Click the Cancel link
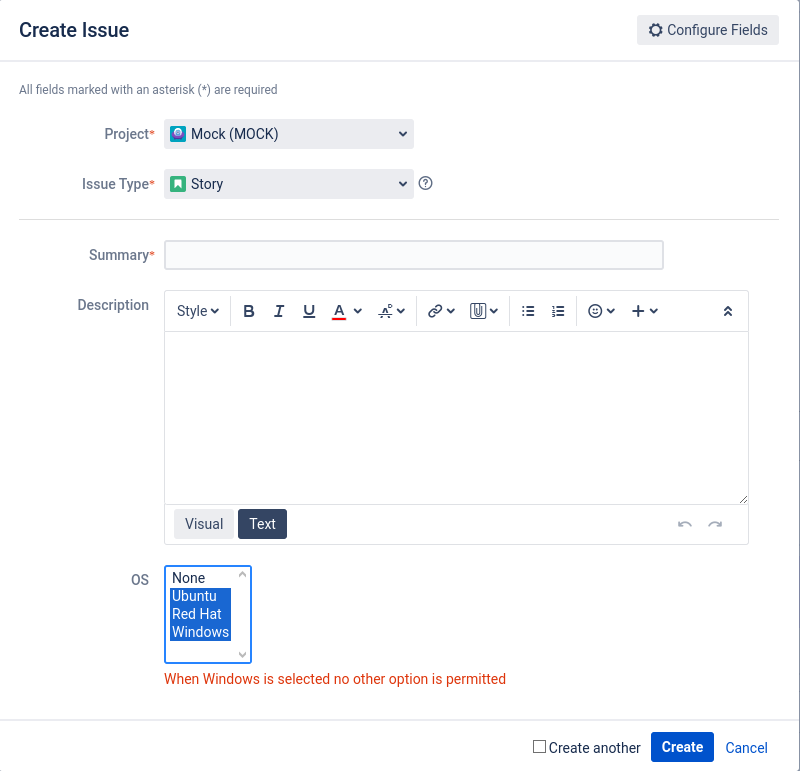 [x=746, y=748]
